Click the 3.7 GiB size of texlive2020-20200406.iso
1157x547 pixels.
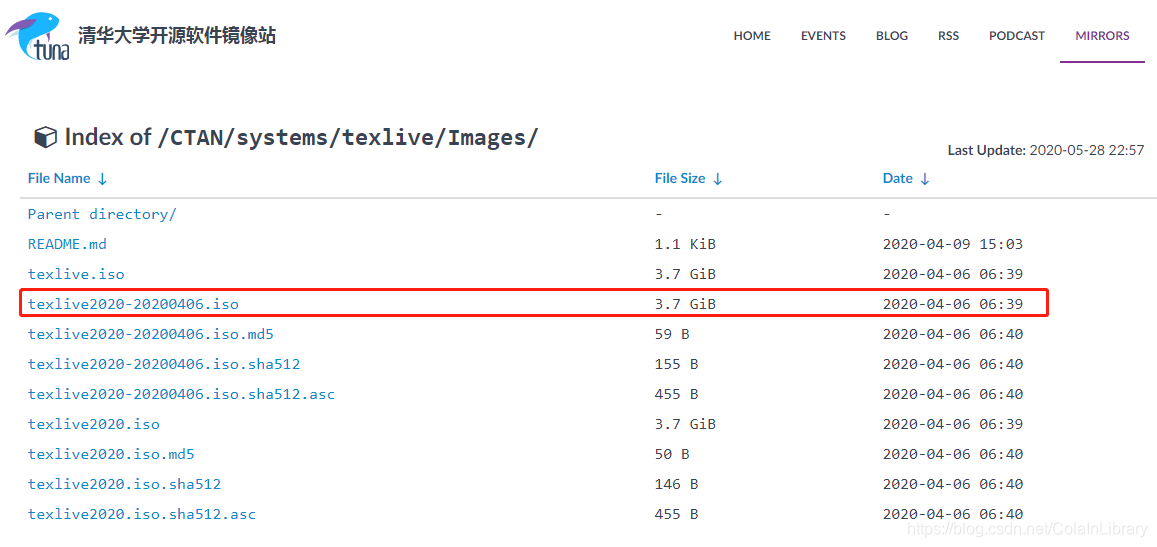685,304
